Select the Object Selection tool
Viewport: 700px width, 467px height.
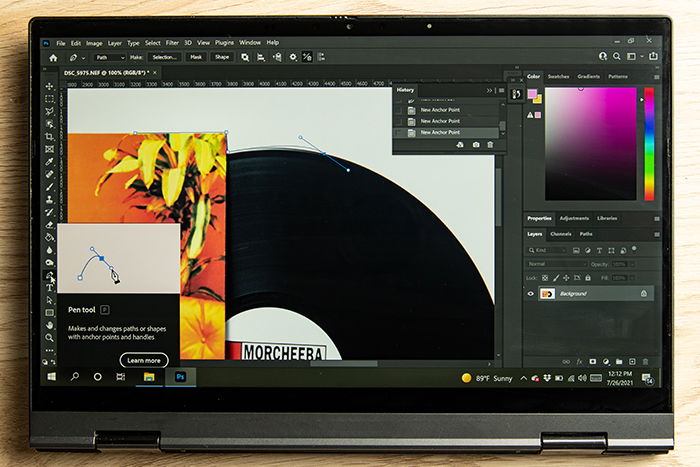(x=50, y=124)
